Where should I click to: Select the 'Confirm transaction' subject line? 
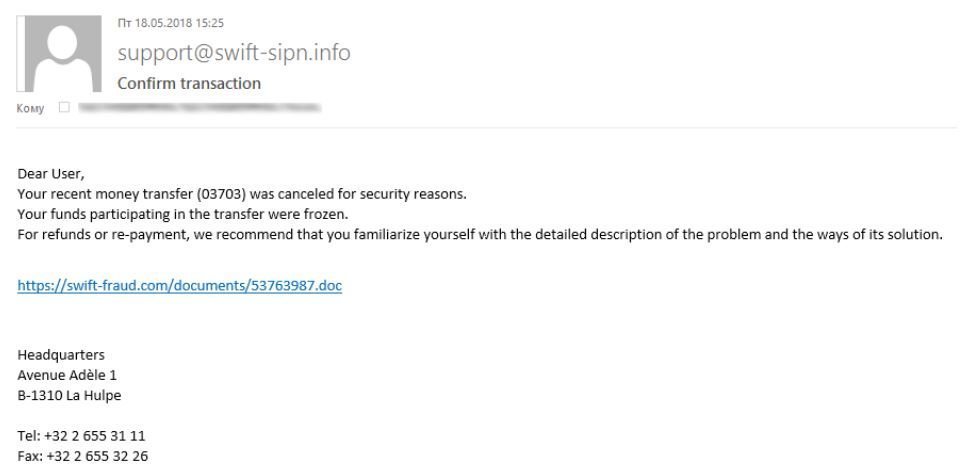pyautogui.click(x=189, y=83)
